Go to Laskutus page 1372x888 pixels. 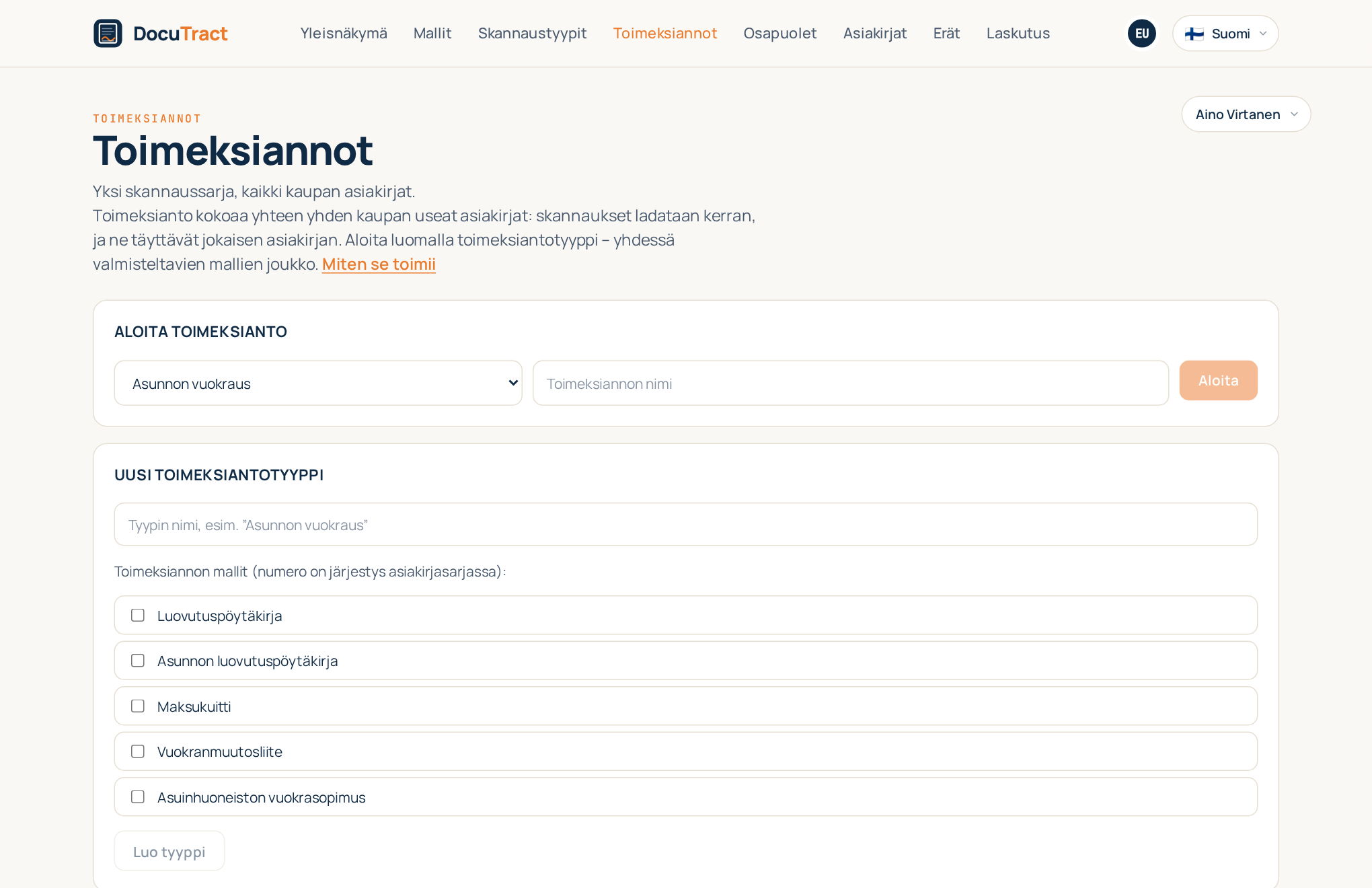coord(1018,33)
